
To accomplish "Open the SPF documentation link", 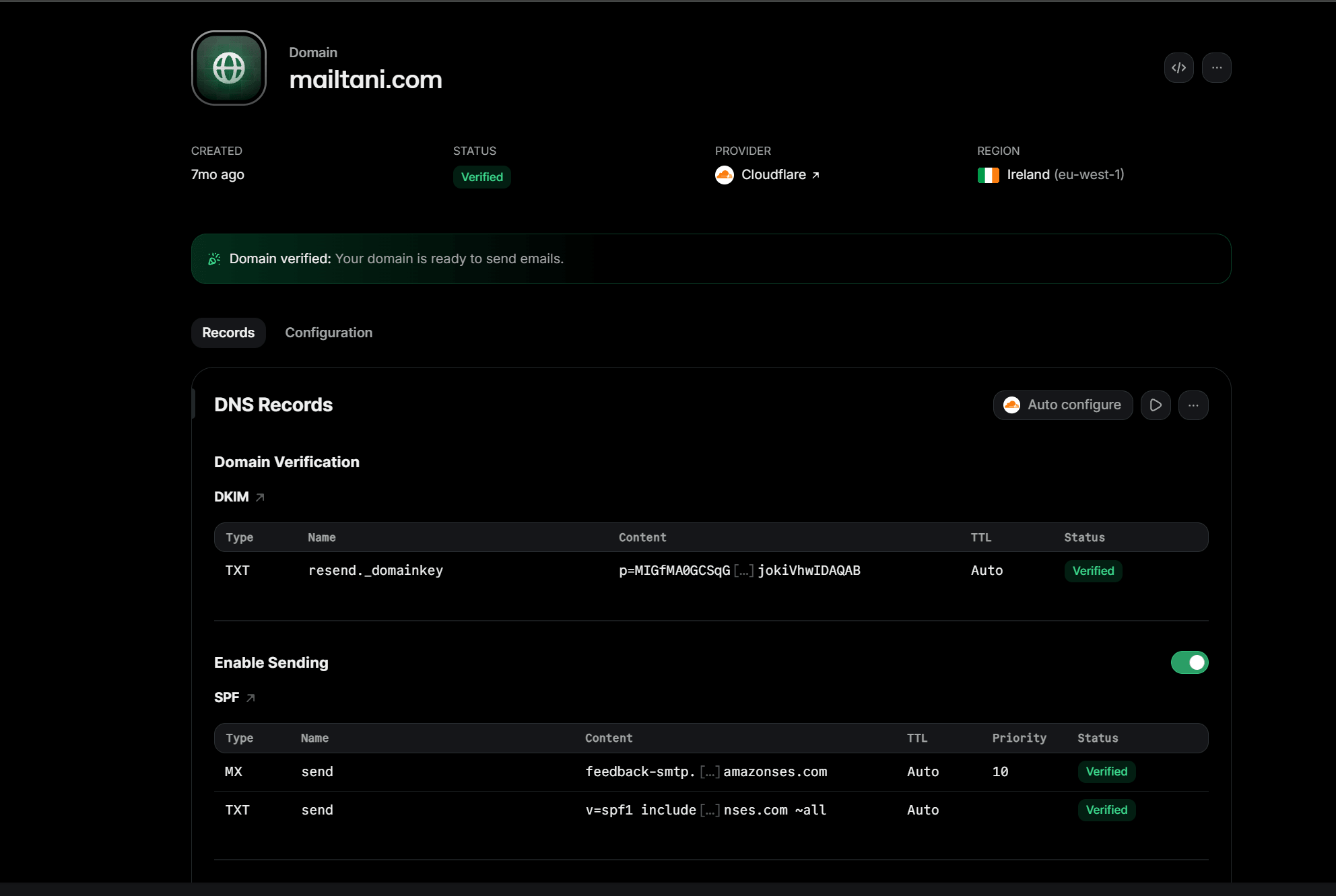I will coord(234,697).
